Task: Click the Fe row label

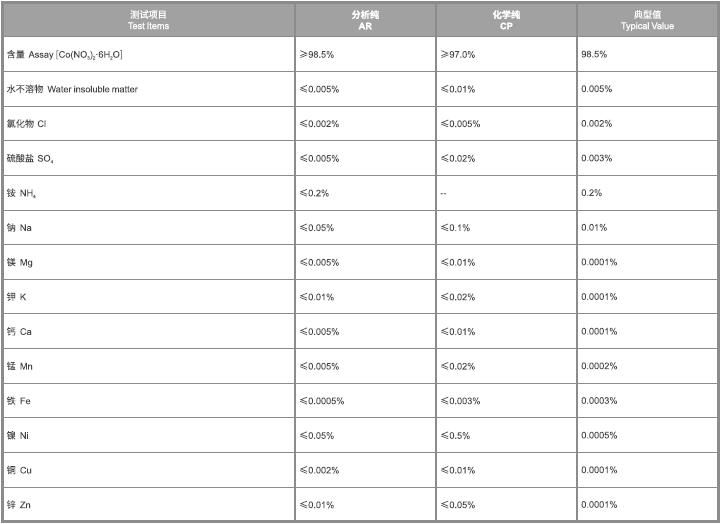Action: (x=19, y=401)
